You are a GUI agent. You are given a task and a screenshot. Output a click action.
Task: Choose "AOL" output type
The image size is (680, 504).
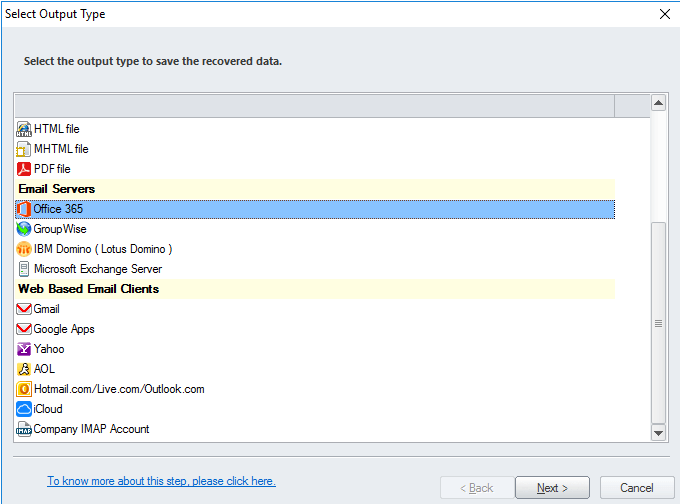[x=44, y=369]
